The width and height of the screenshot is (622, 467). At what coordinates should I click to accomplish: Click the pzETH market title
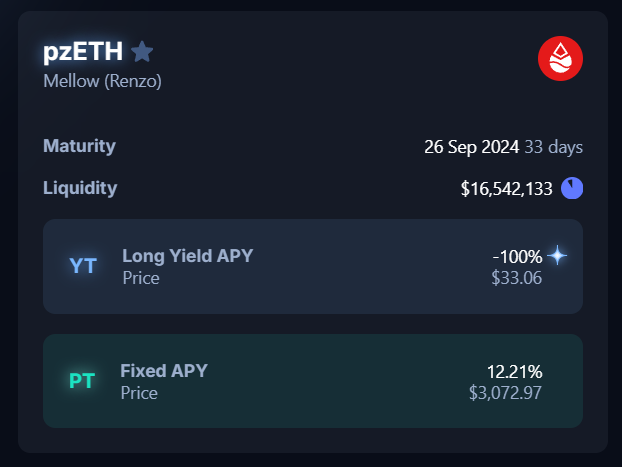[83, 52]
